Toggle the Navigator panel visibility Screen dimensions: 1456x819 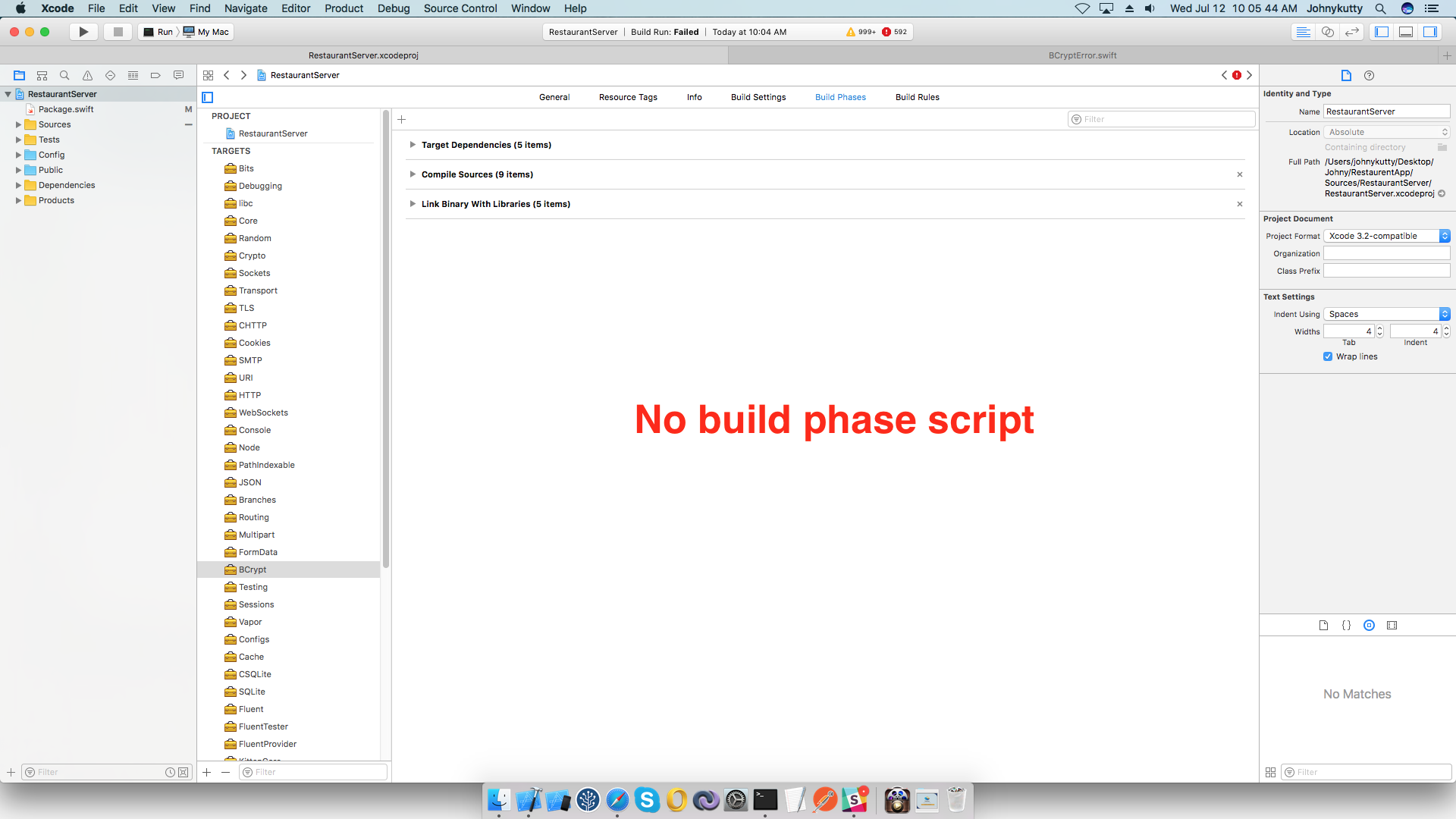coord(1382,32)
